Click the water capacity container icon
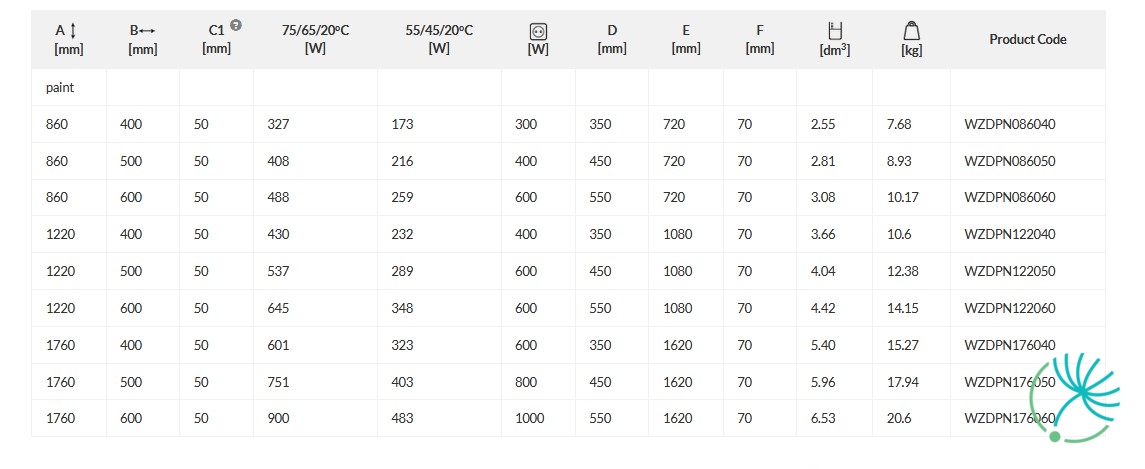Image resolution: width=1145 pixels, height=469 pixels. tap(835, 31)
